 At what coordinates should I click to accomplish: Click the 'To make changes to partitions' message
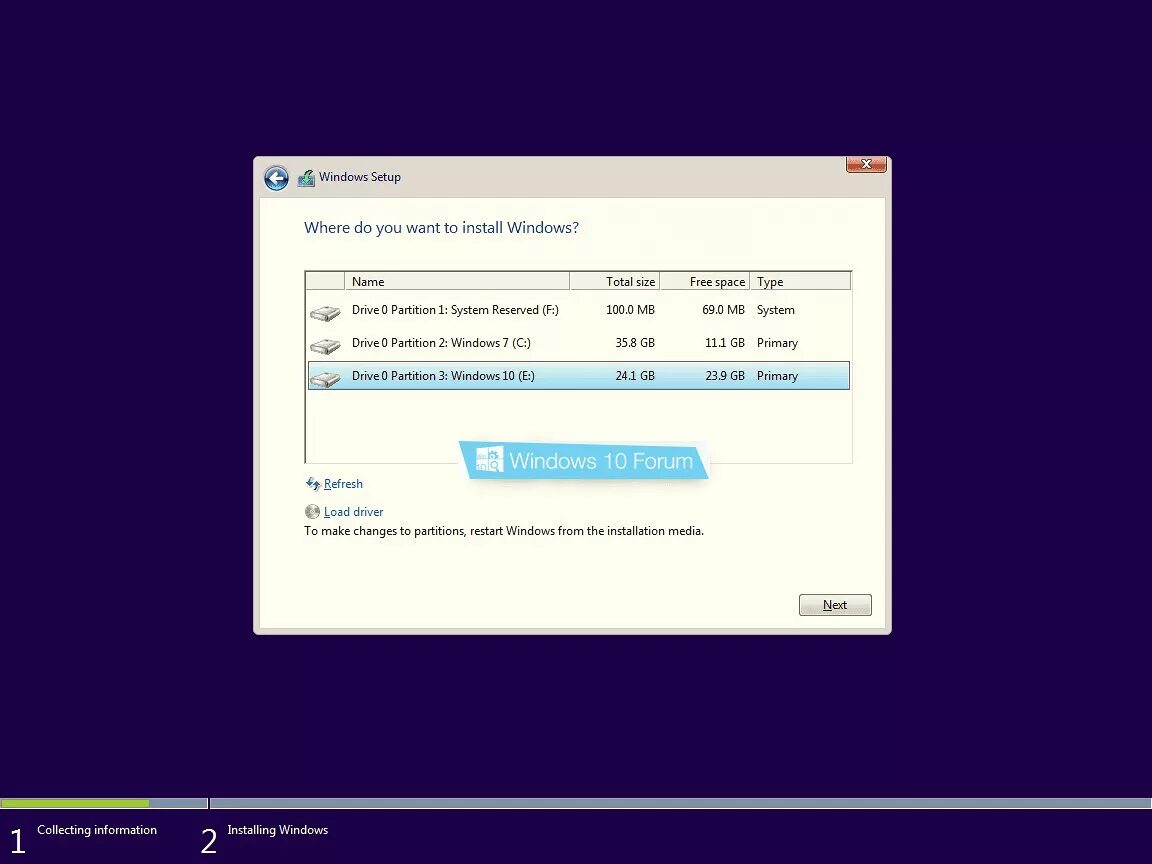504,530
